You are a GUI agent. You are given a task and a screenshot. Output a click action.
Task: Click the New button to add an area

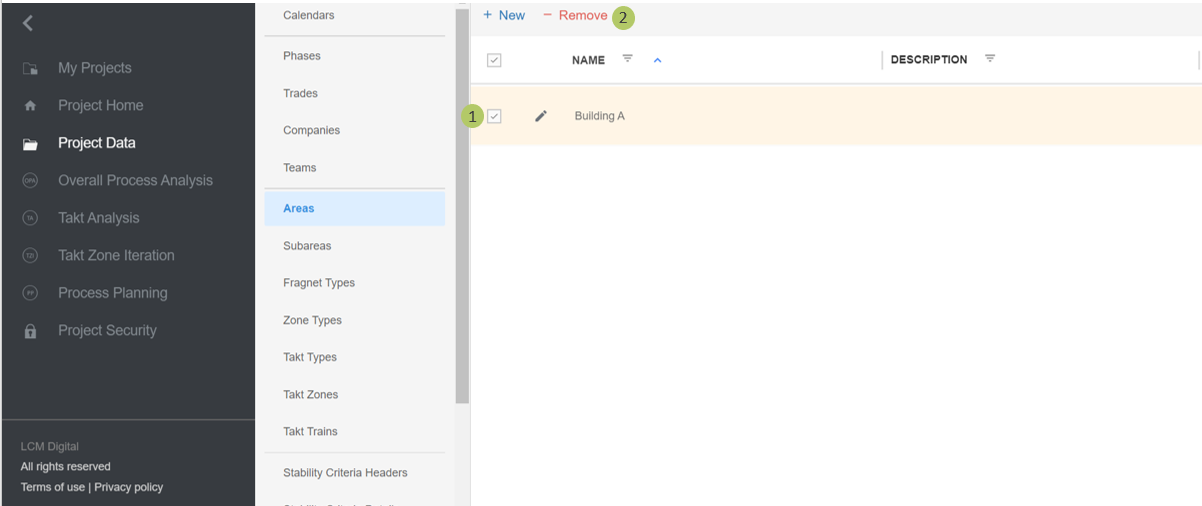[504, 15]
